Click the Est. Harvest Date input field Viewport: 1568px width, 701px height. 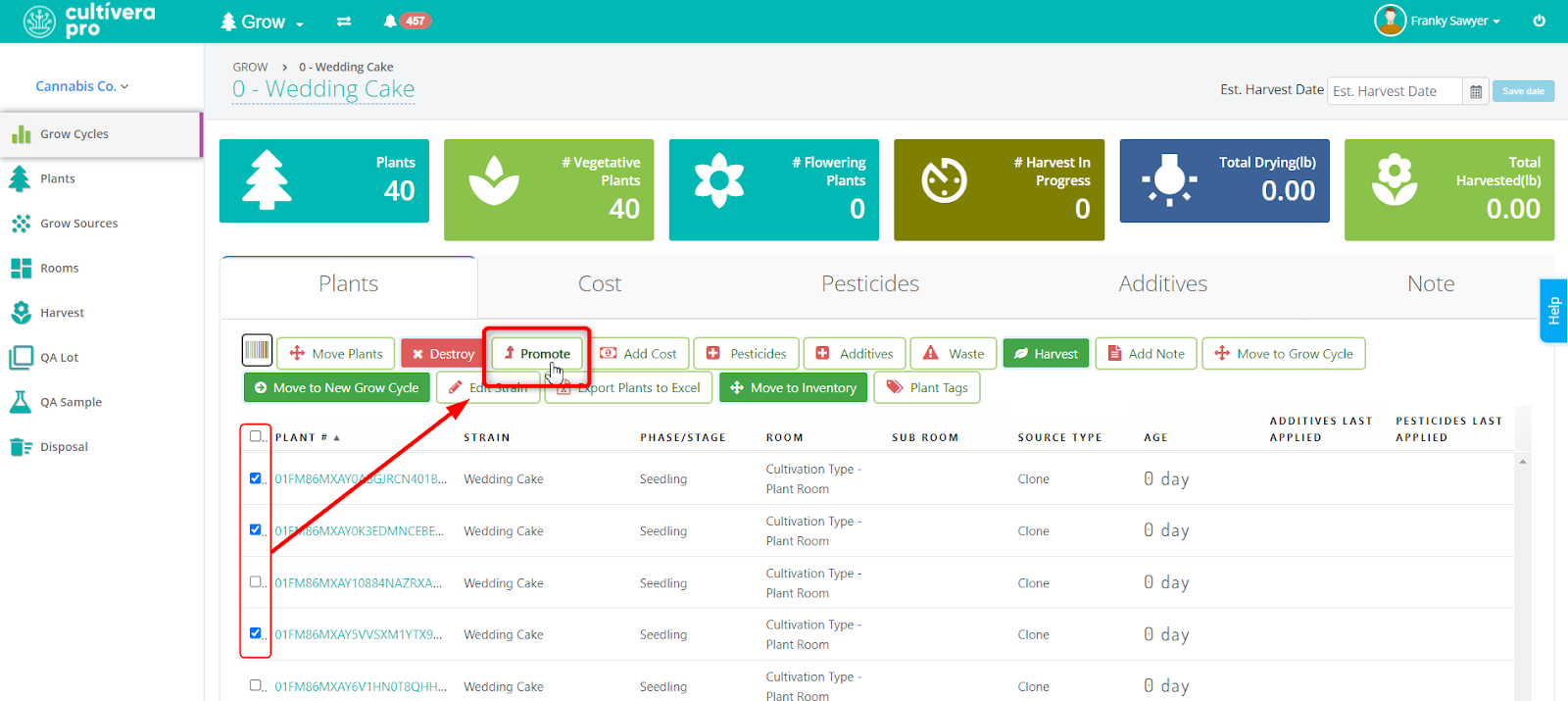1395,91
